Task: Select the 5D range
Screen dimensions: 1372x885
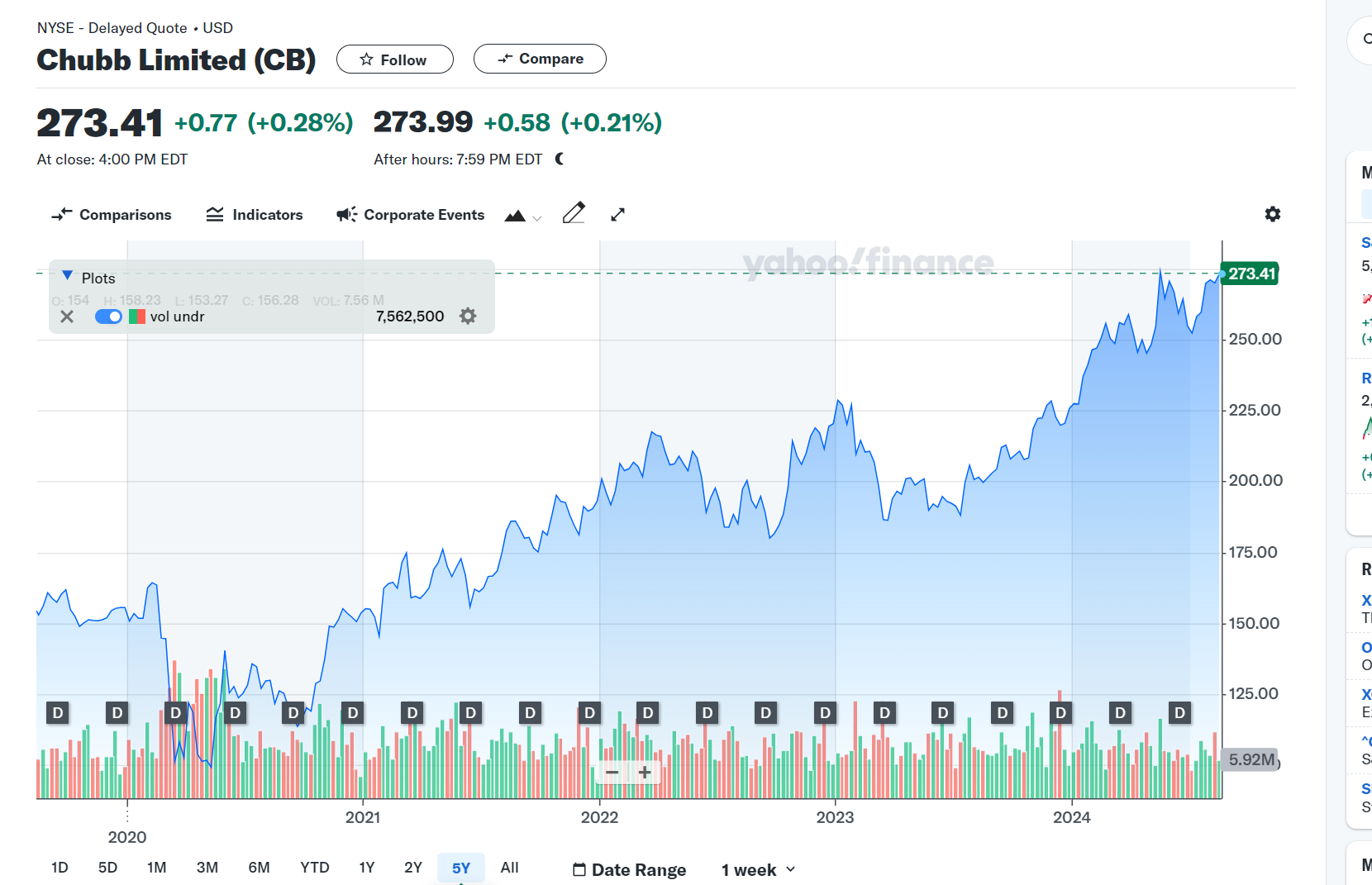Action: [107, 868]
